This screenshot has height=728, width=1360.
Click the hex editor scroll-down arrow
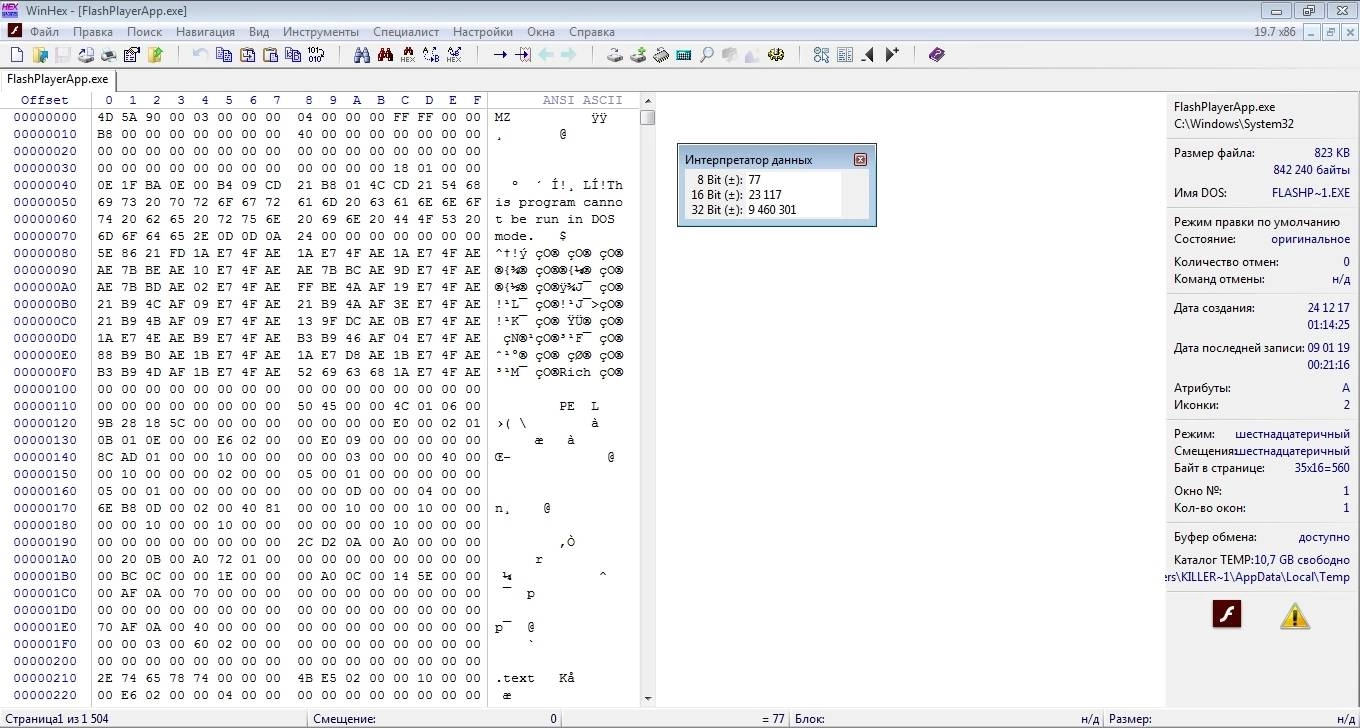tap(648, 699)
